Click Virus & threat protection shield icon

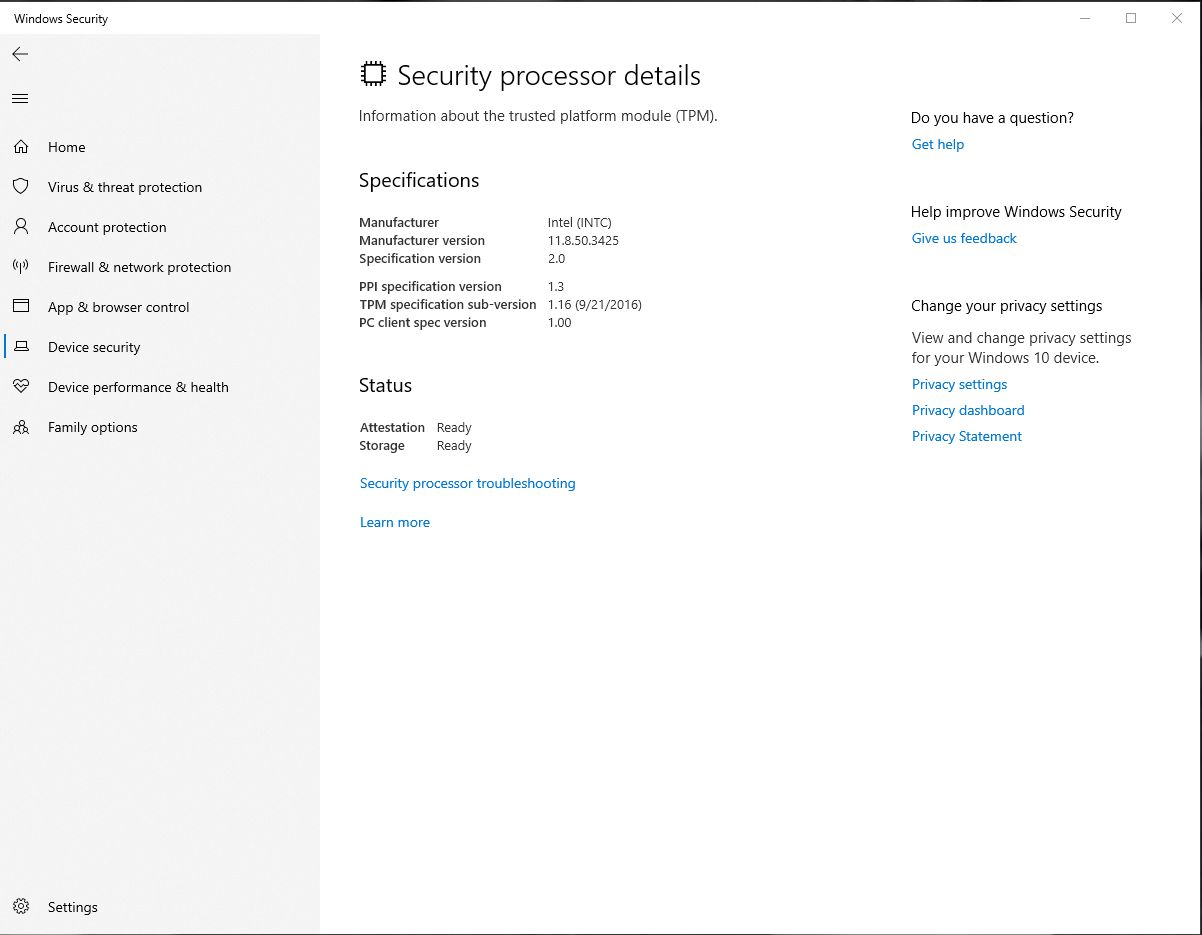[x=20, y=187]
